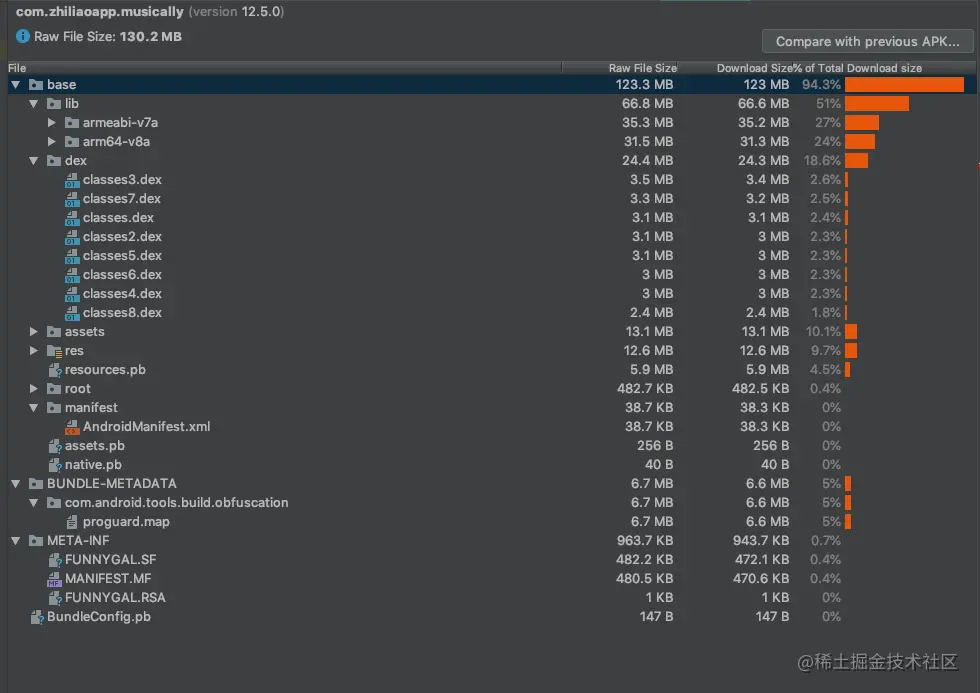Select the AndroidManifest.xml file name
The image size is (980, 693).
146,427
